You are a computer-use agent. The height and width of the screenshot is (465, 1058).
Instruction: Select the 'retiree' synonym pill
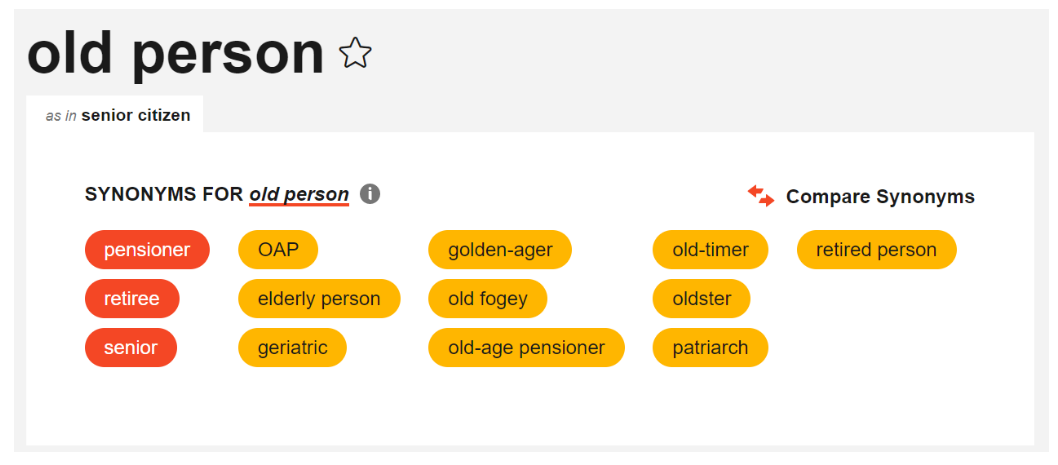(x=132, y=299)
